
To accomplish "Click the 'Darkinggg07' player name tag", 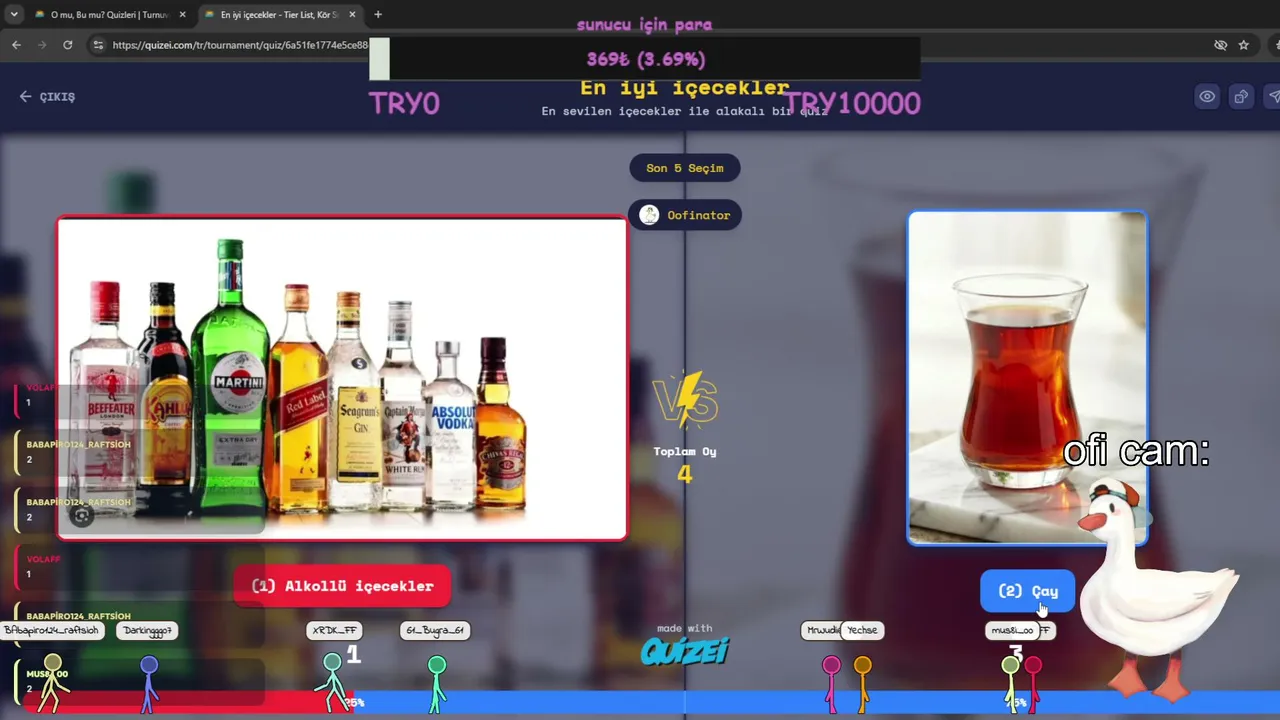I will [x=146, y=630].
